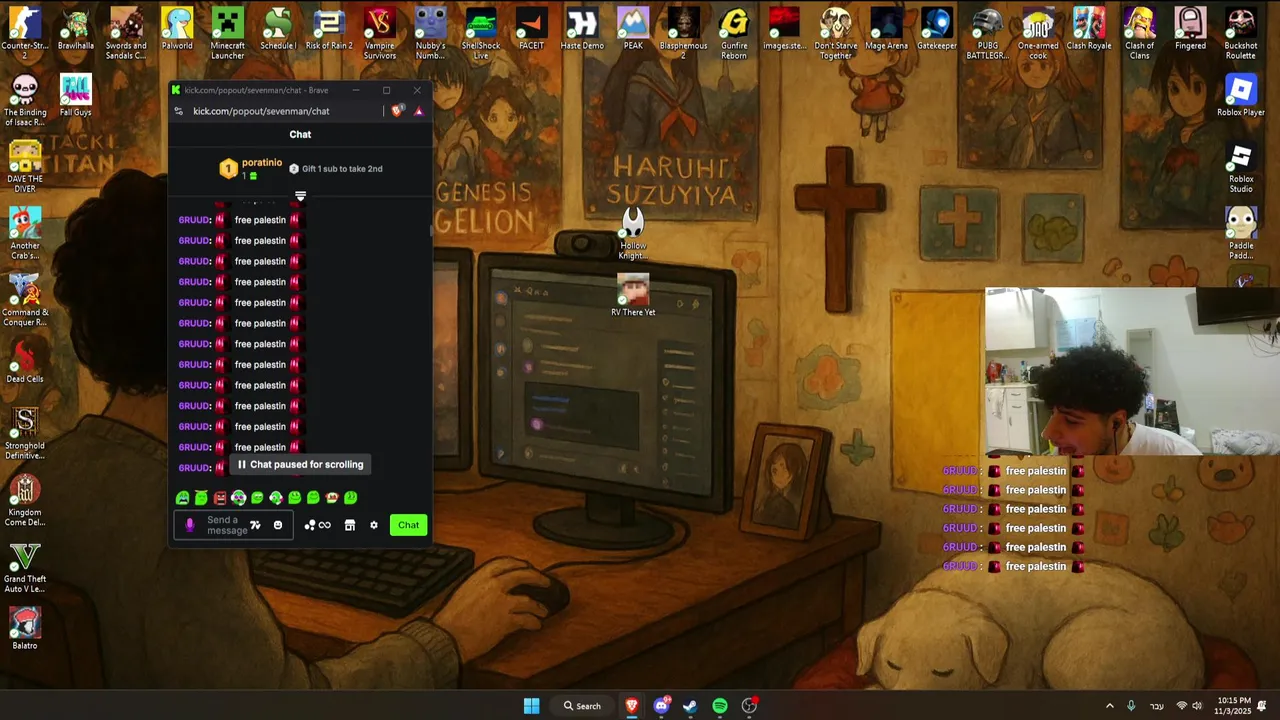Screen dimensions: 1280x720
Task: Send message with green Chat button
Action: point(408,525)
